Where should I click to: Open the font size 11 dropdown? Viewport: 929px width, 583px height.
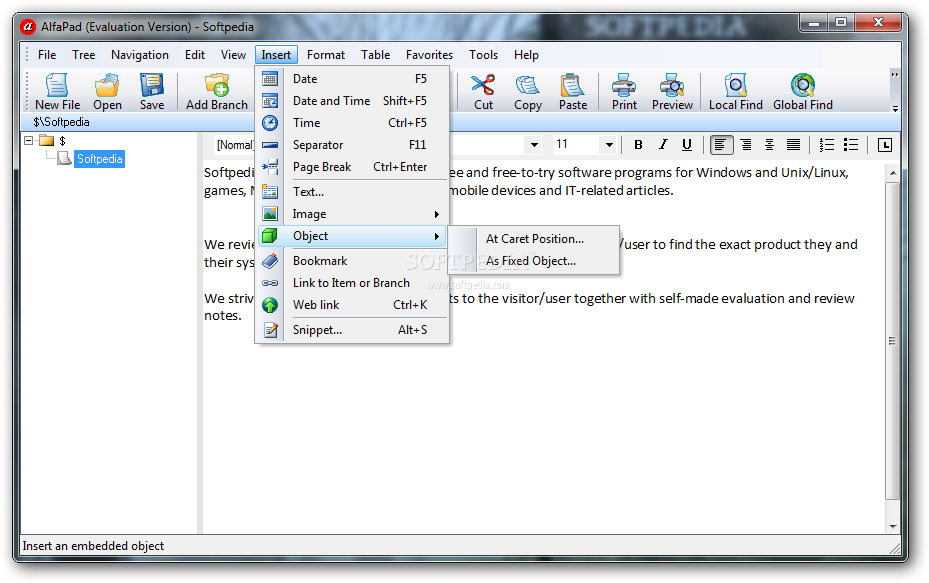click(x=609, y=145)
